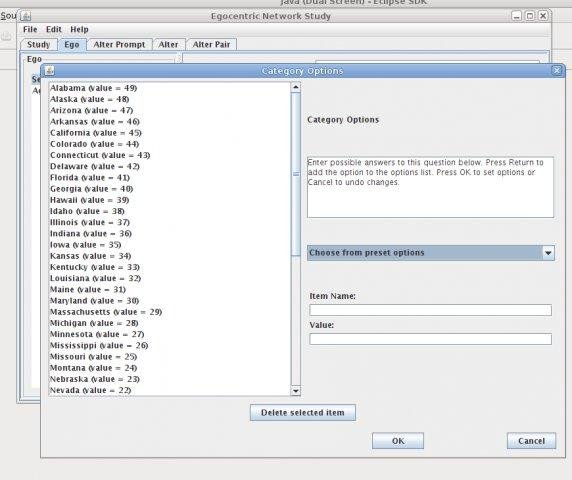Switch to the Study tab
This screenshot has width=572, height=480.
pos(38,44)
